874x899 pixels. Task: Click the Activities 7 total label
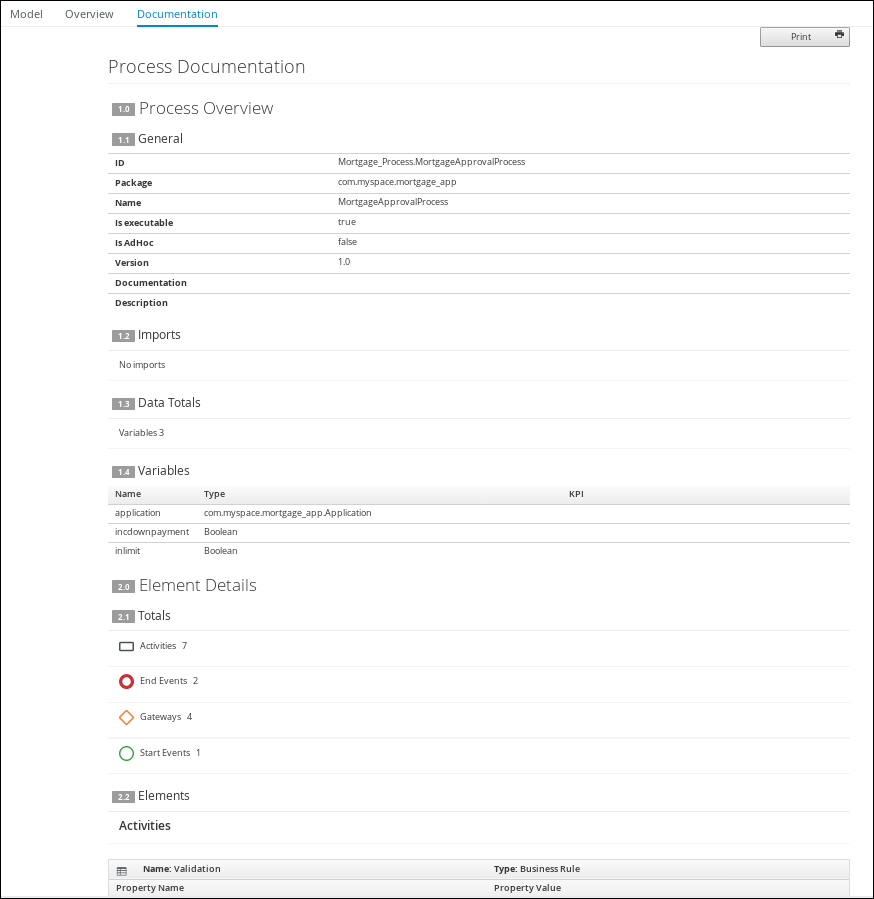point(163,646)
